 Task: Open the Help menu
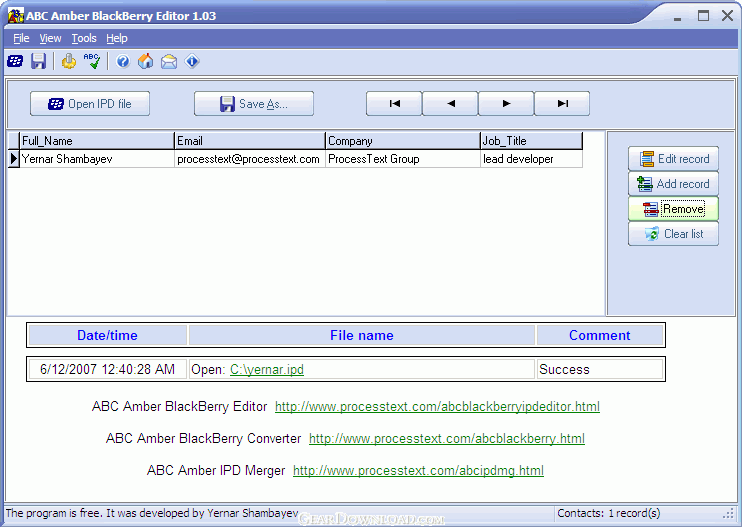click(x=116, y=38)
